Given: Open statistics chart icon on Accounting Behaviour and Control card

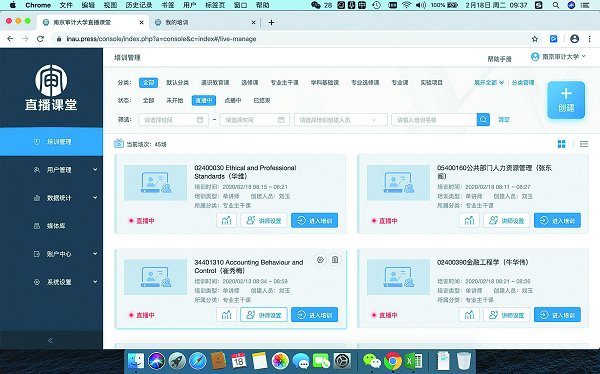Looking at the screenshot, I should (x=226, y=315).
